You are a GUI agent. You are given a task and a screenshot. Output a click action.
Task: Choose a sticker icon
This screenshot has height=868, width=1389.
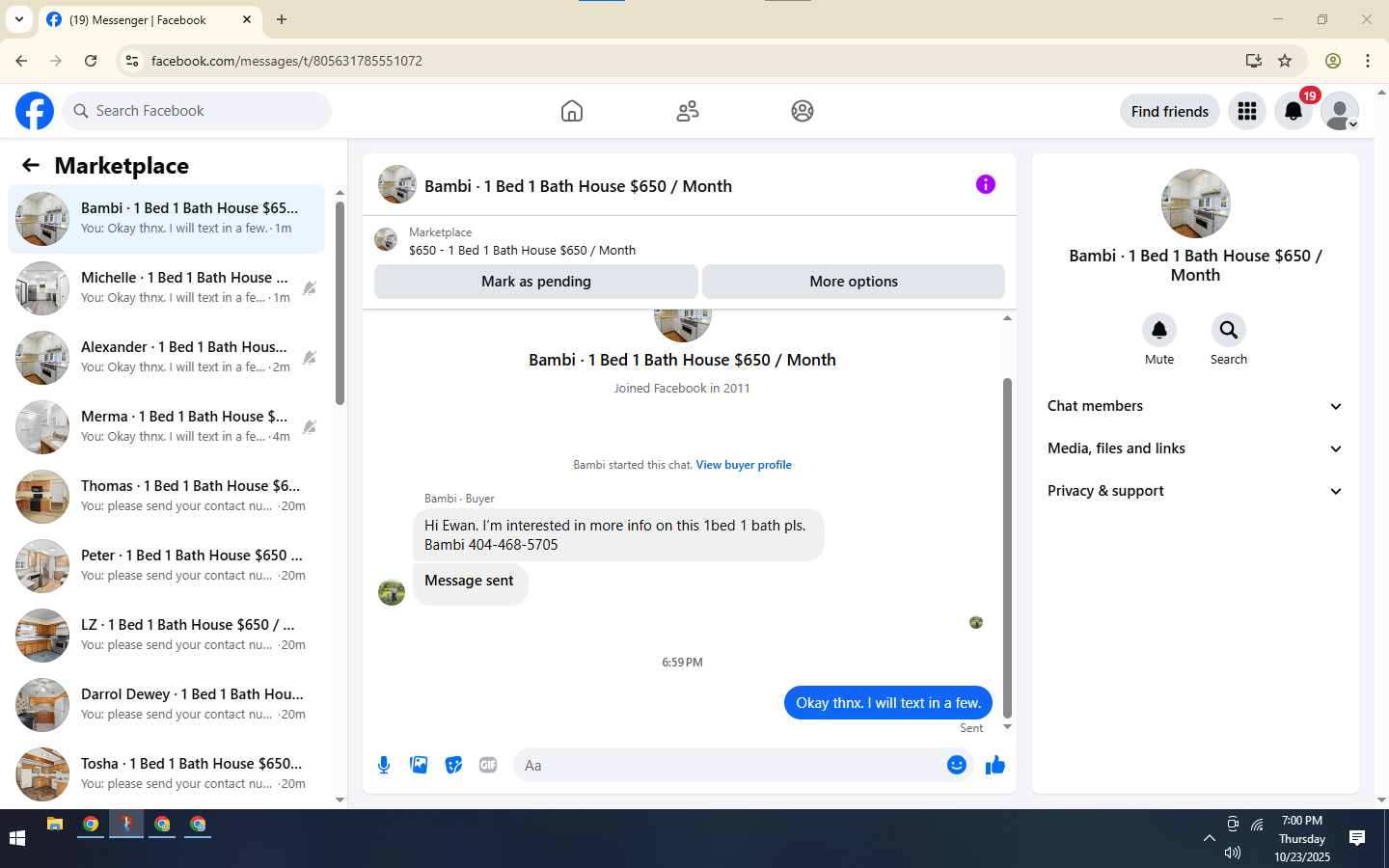tap(453, 765)
